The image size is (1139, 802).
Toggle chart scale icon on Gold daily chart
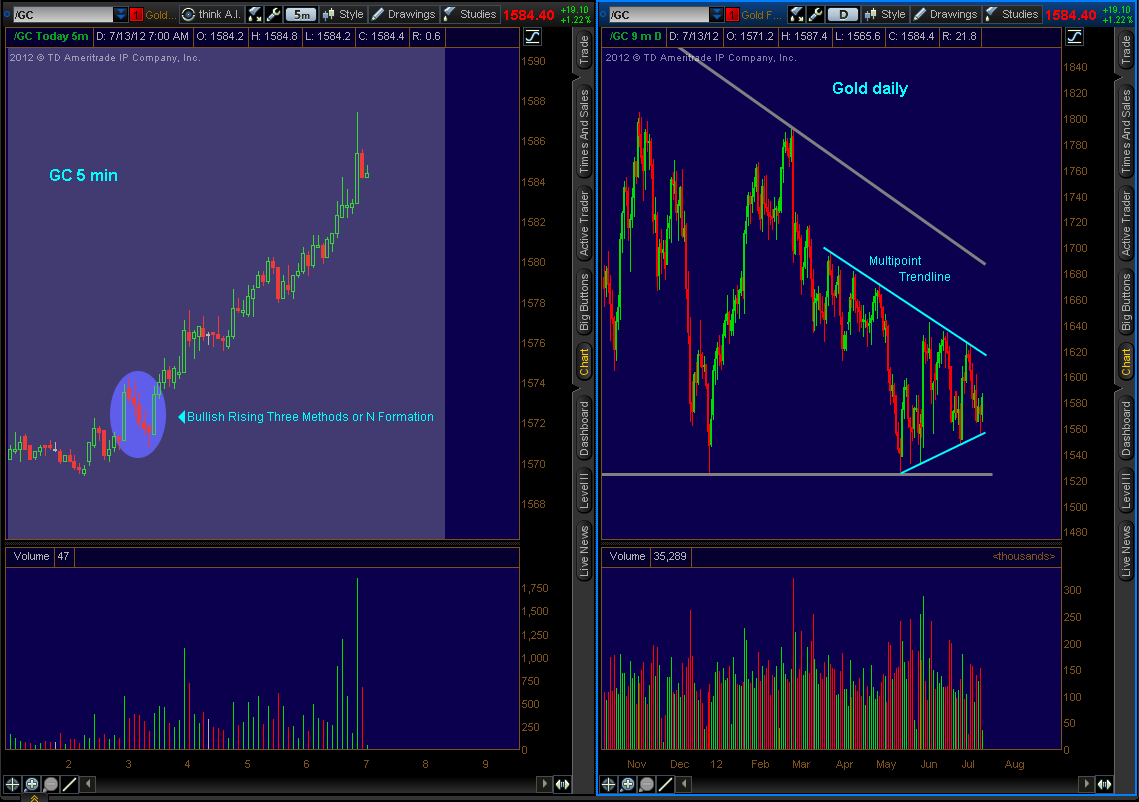1073,36
